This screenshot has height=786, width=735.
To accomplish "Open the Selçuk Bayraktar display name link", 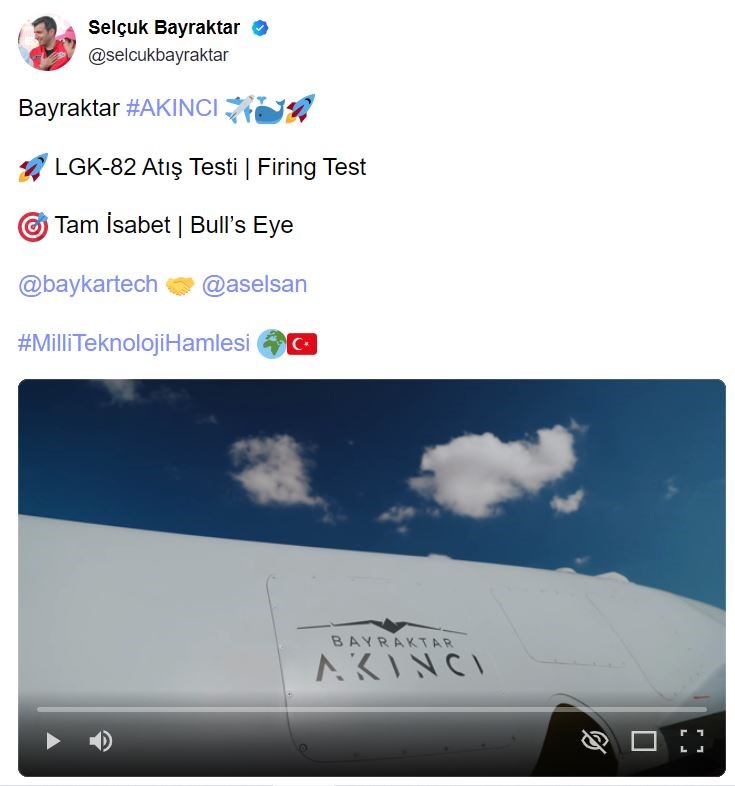I will 165,27.
